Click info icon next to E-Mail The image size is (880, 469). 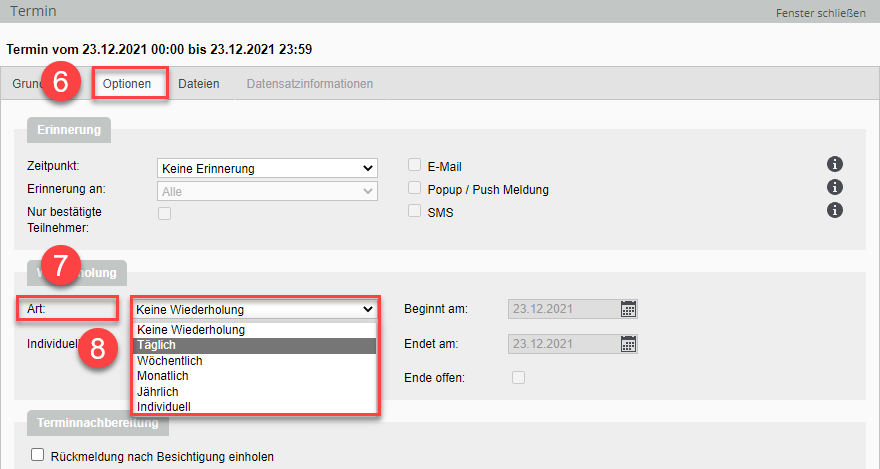[x=835, y=165]
